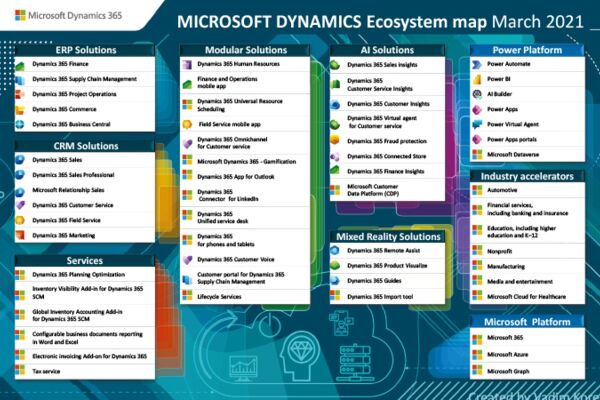This screenshot has height=400, width=600.
Task: Click the Human Resources icon
Action: [x=187, y=64]
